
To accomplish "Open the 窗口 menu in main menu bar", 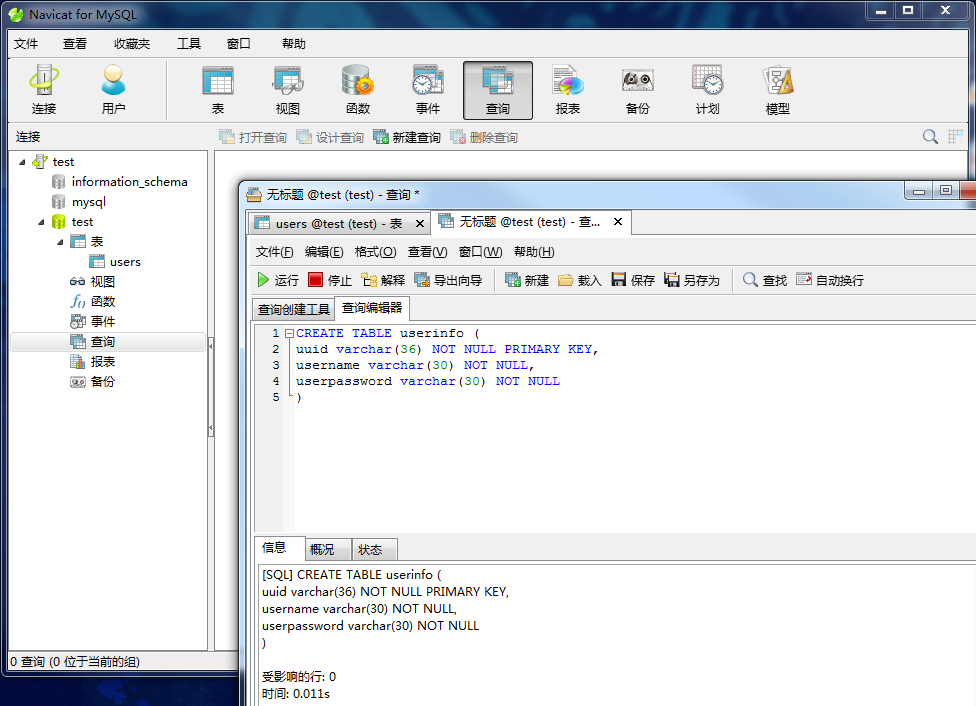I will (238, 44).
